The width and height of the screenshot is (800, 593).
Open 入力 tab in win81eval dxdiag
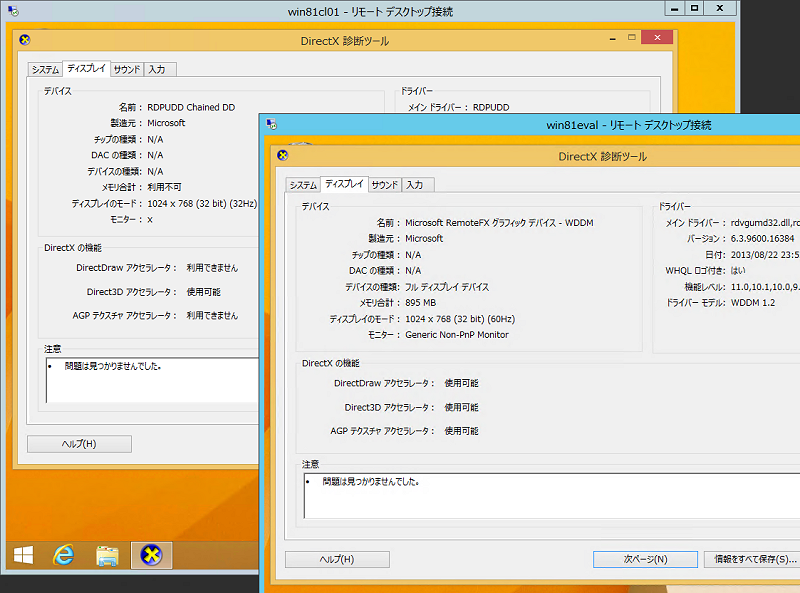tap(418, 185)
